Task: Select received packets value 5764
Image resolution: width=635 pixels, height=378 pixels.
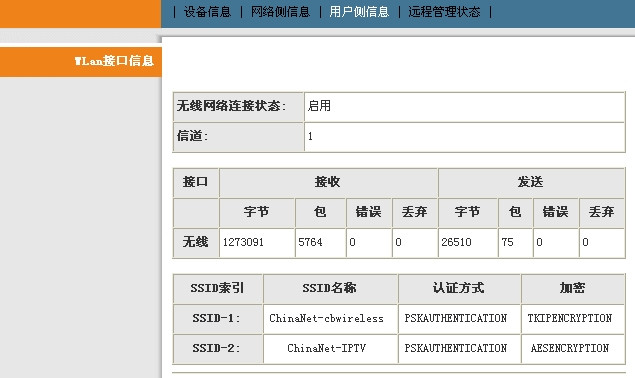Action: 310,242
